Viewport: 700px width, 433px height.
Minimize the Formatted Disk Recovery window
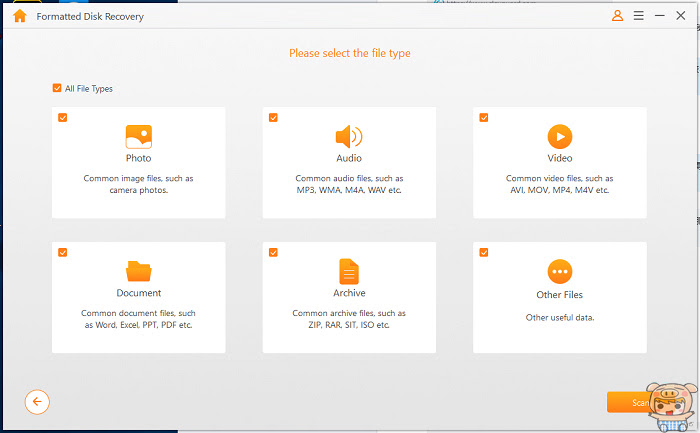[x=659, y=16]
